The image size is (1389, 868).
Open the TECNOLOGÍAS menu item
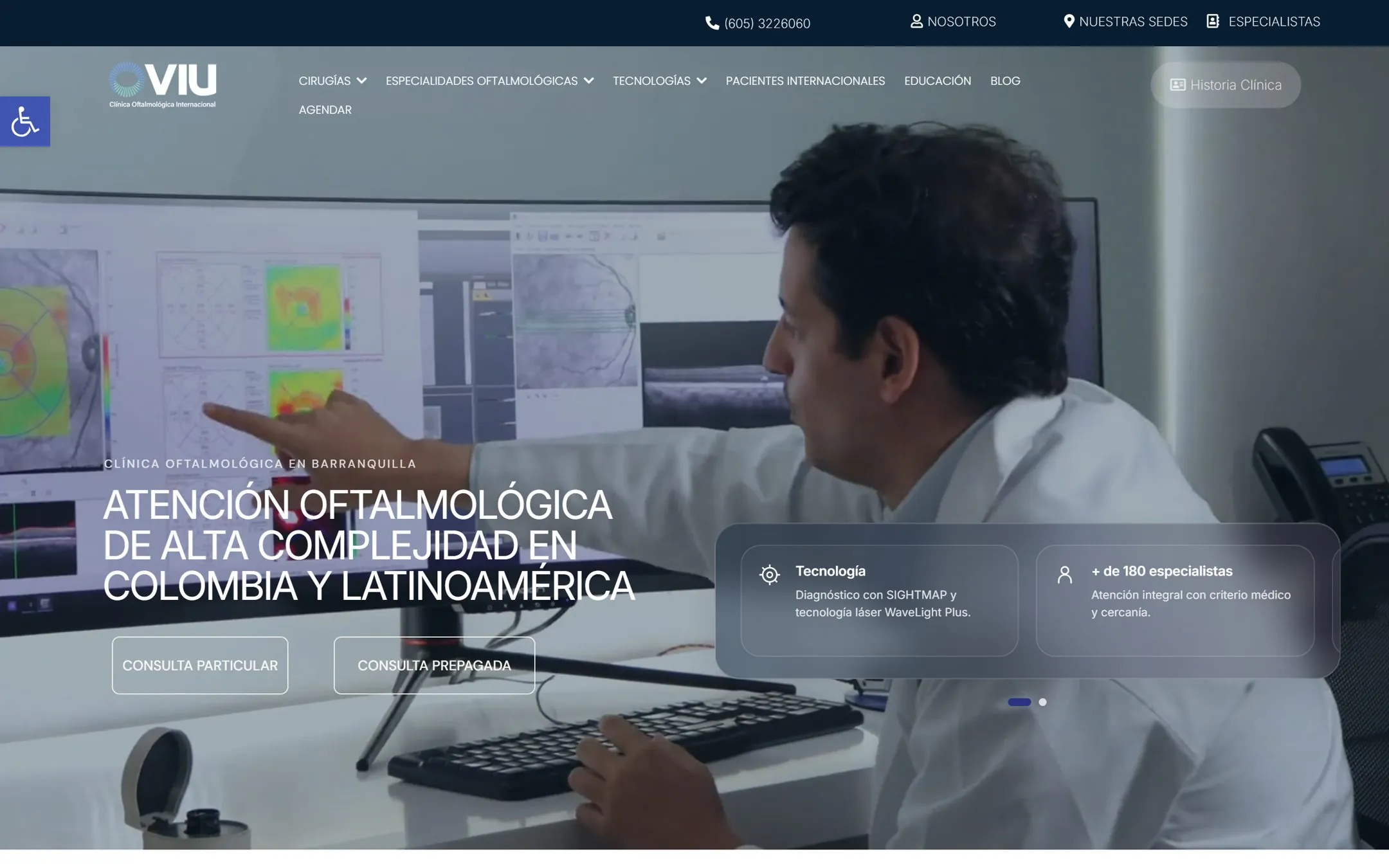click(651, 81)
